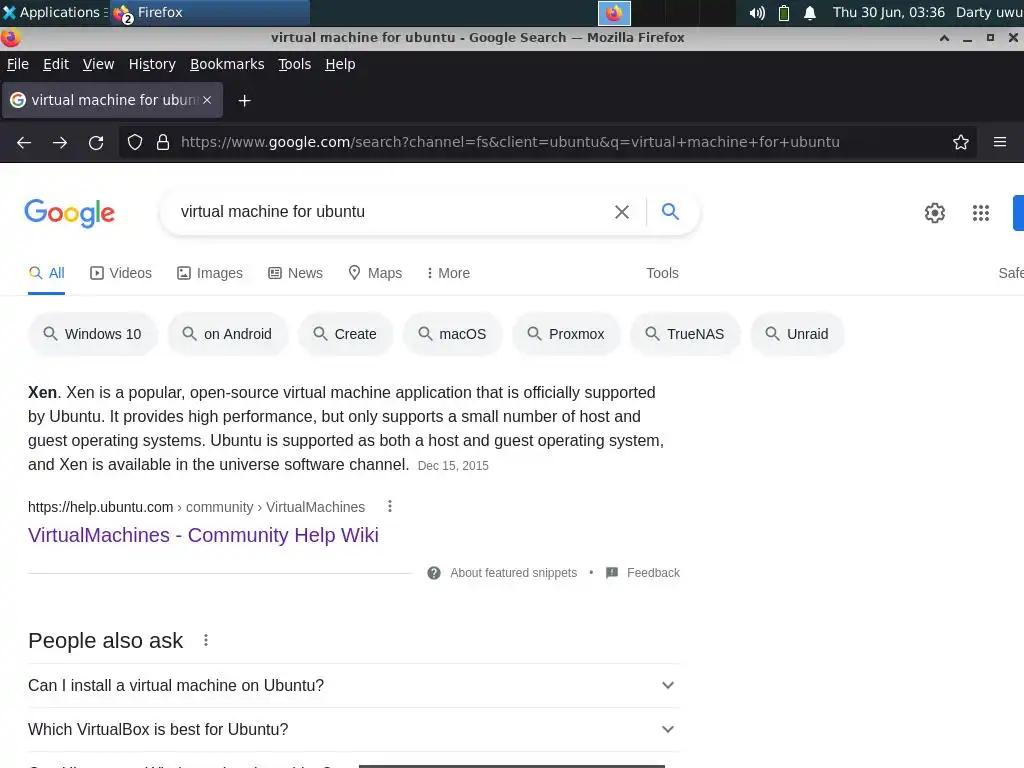The height and width of the screenshot is (768, 1024).
Task: Open the tracking protection shield icon
Action: pos(135,142)
